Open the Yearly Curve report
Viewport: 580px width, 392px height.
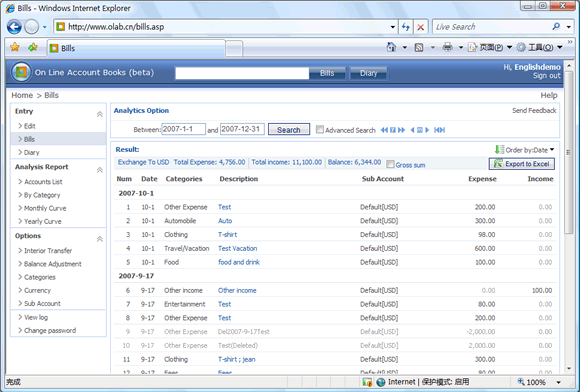(43, 222)
